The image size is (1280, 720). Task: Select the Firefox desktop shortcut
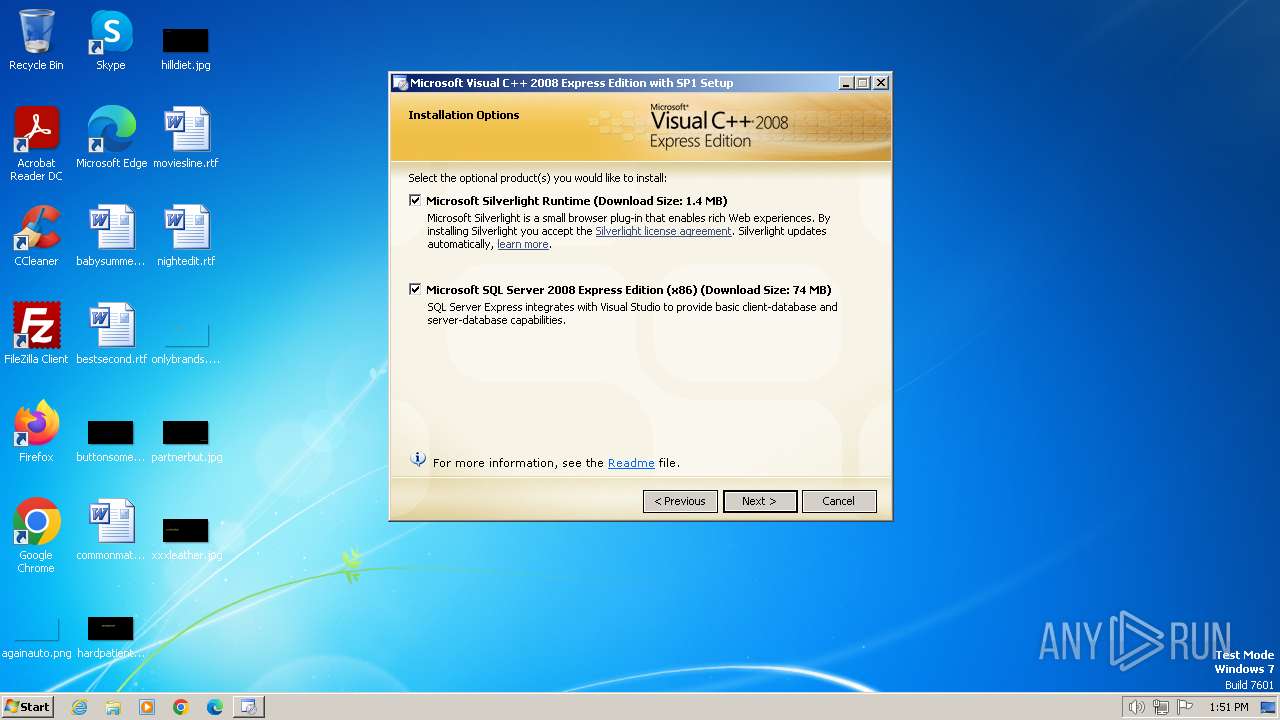pos(36,432)
